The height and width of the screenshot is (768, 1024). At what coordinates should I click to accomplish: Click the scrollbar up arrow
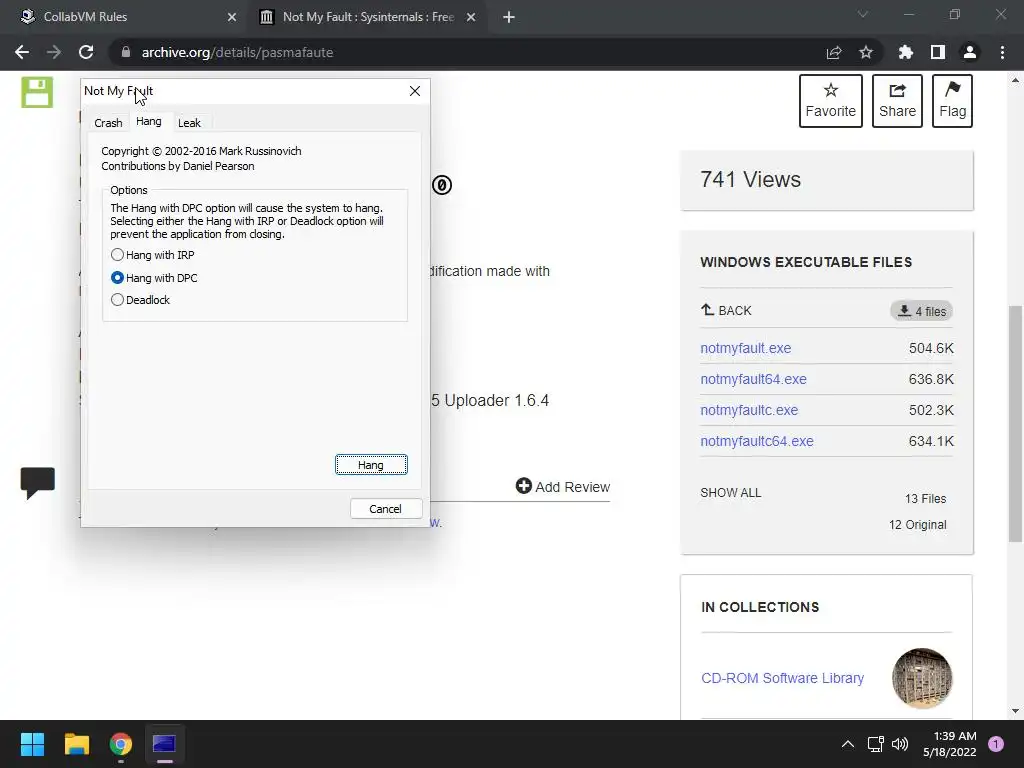pos(1015,80)
